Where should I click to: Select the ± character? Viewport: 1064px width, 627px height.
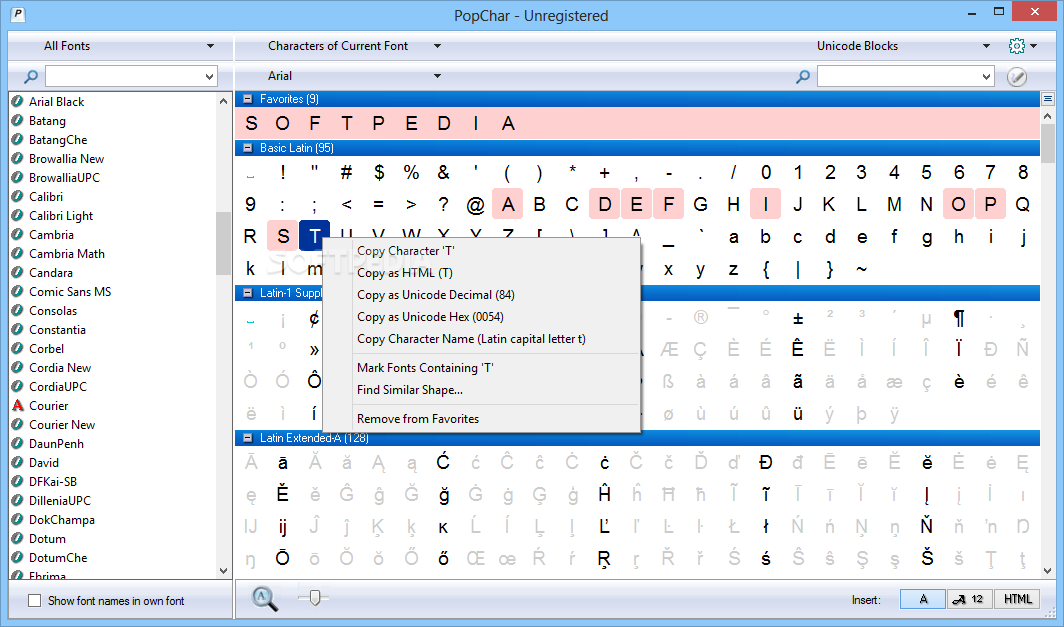click(x=798, y=318)
